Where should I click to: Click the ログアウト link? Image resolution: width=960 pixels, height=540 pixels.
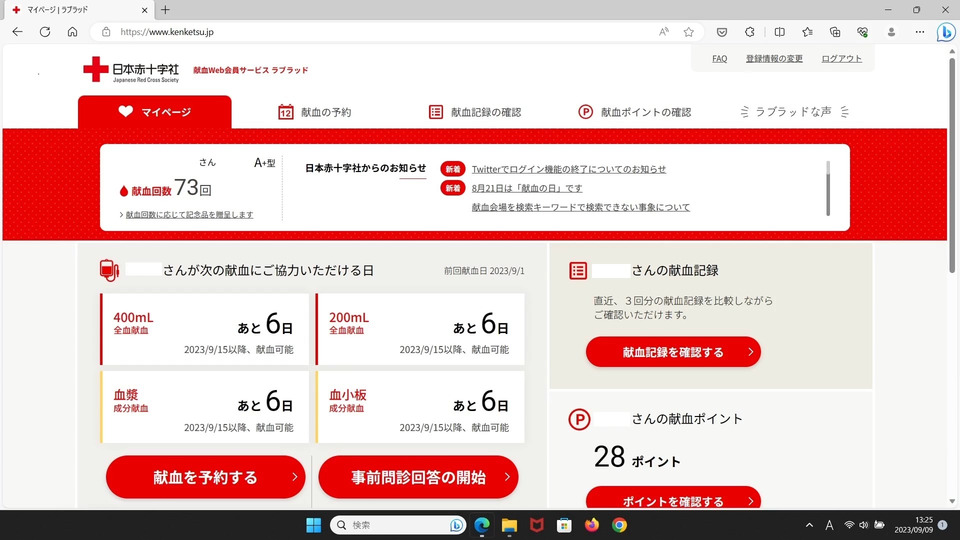point(841,59)
